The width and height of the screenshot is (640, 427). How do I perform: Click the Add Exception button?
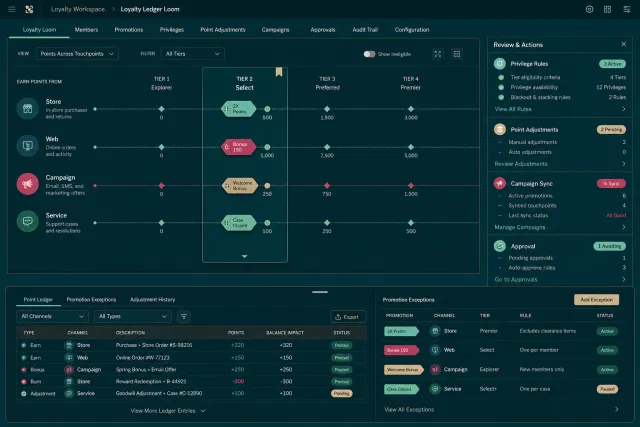[596, 300]
